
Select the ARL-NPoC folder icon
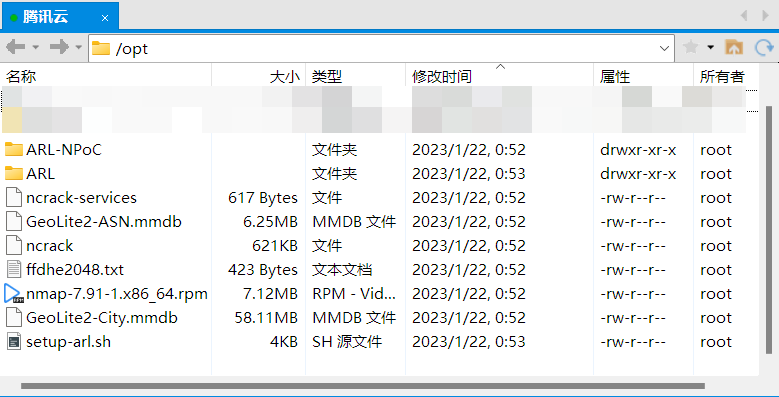coord(14,149)
